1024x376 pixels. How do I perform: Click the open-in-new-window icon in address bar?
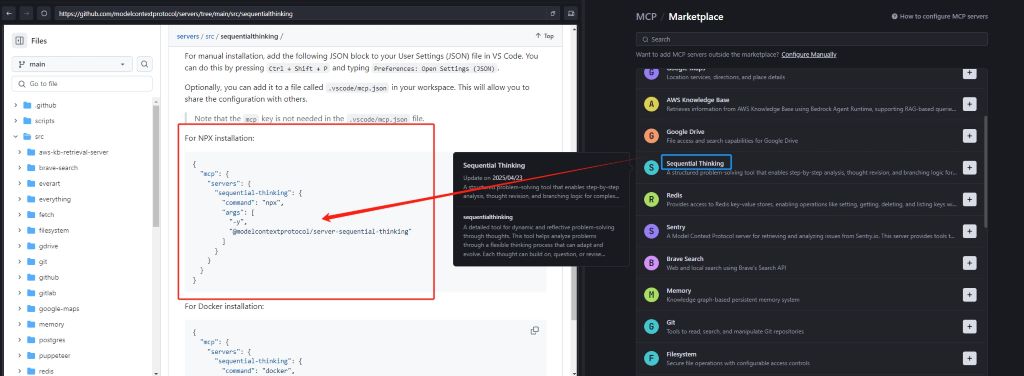tap(552, 13)
